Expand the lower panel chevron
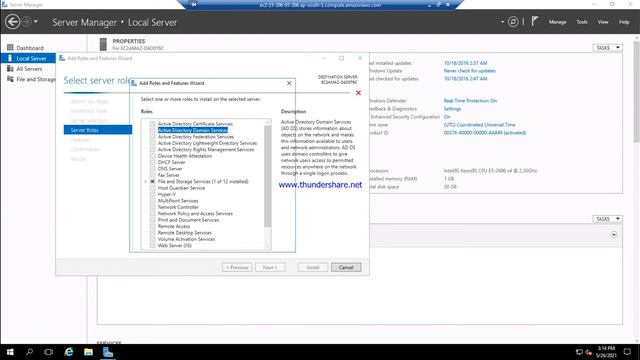 [x=613, y=235]
